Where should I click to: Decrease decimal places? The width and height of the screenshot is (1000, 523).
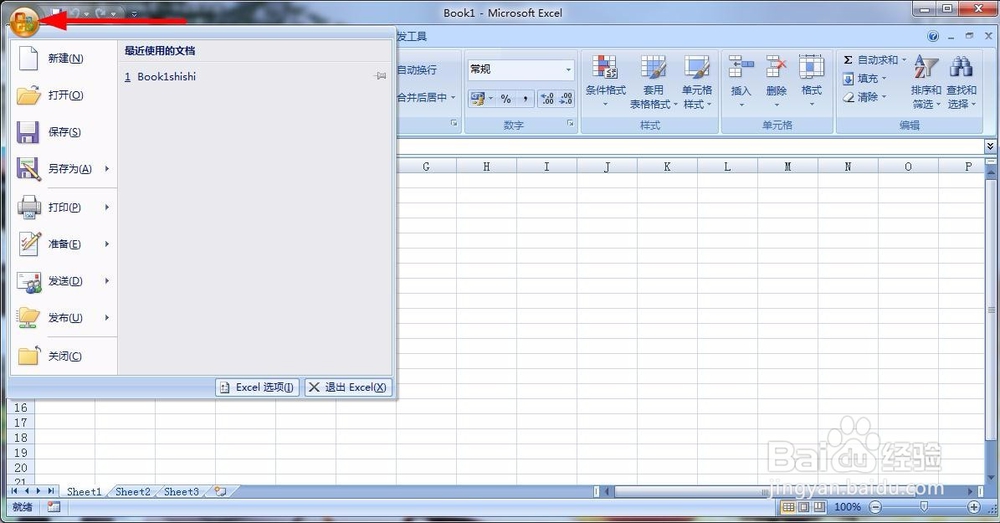(x=566, y=99)
